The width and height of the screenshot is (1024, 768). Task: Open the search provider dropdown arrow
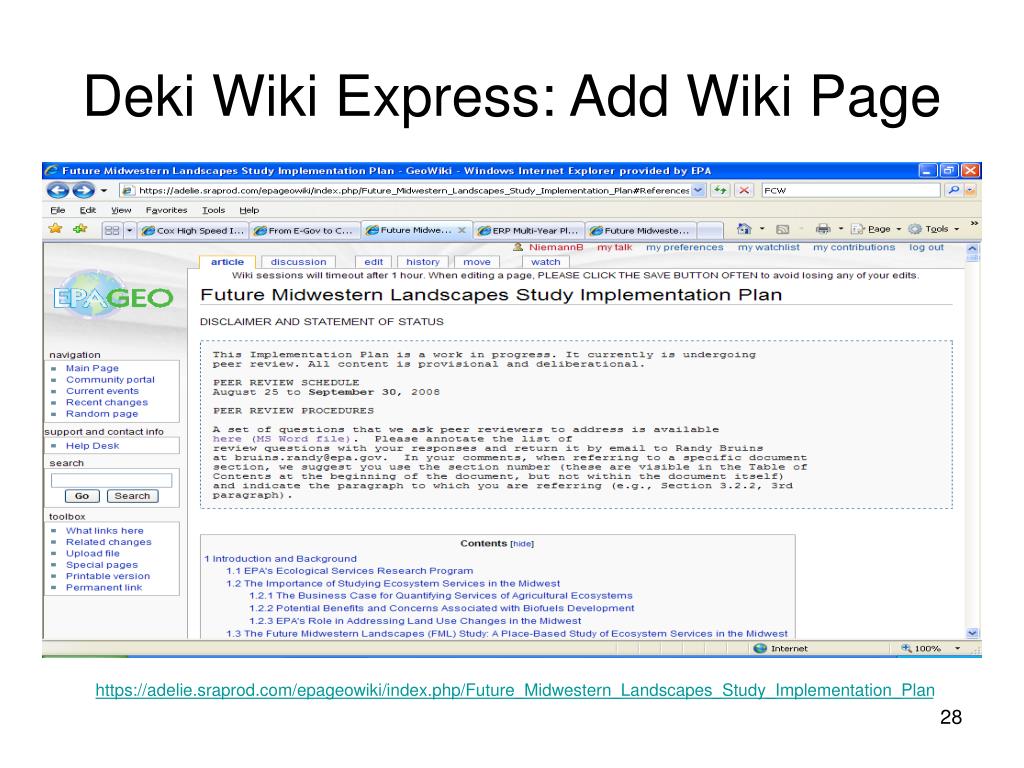[970, 190]
